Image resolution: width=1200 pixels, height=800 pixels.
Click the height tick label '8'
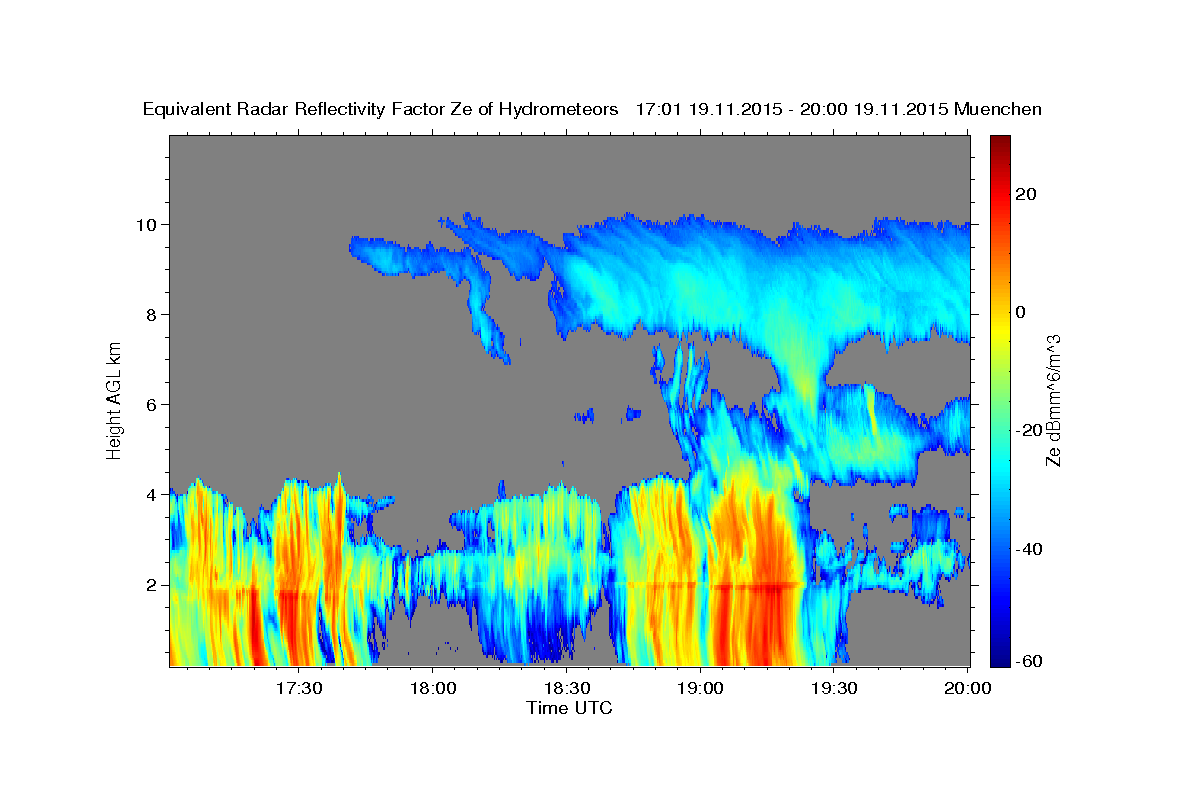154,314
